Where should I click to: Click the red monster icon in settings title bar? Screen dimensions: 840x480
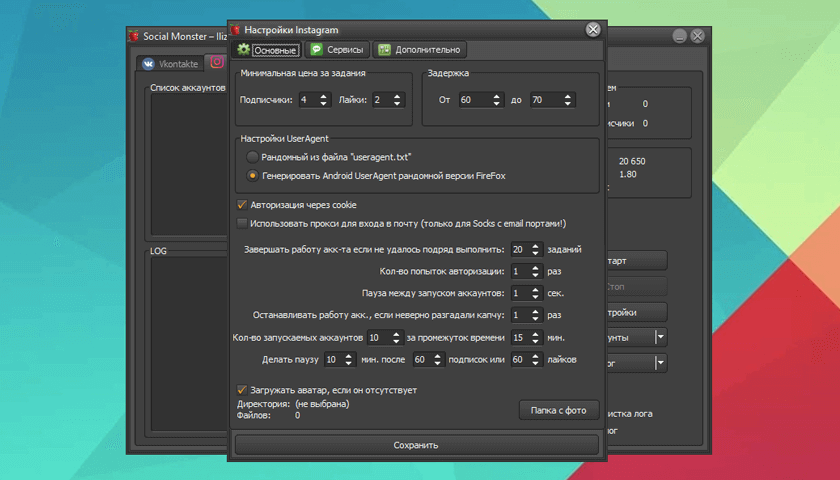tap(235, 29)
